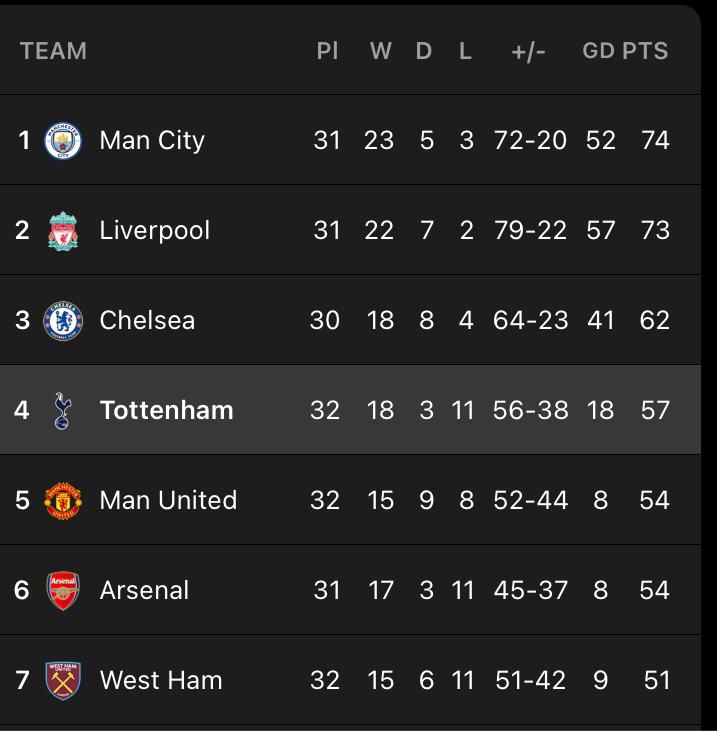Select Arsenal's 45-37 goals record
Screen dimensions: 717x731
pyautogui.click(x=531, y=590)
